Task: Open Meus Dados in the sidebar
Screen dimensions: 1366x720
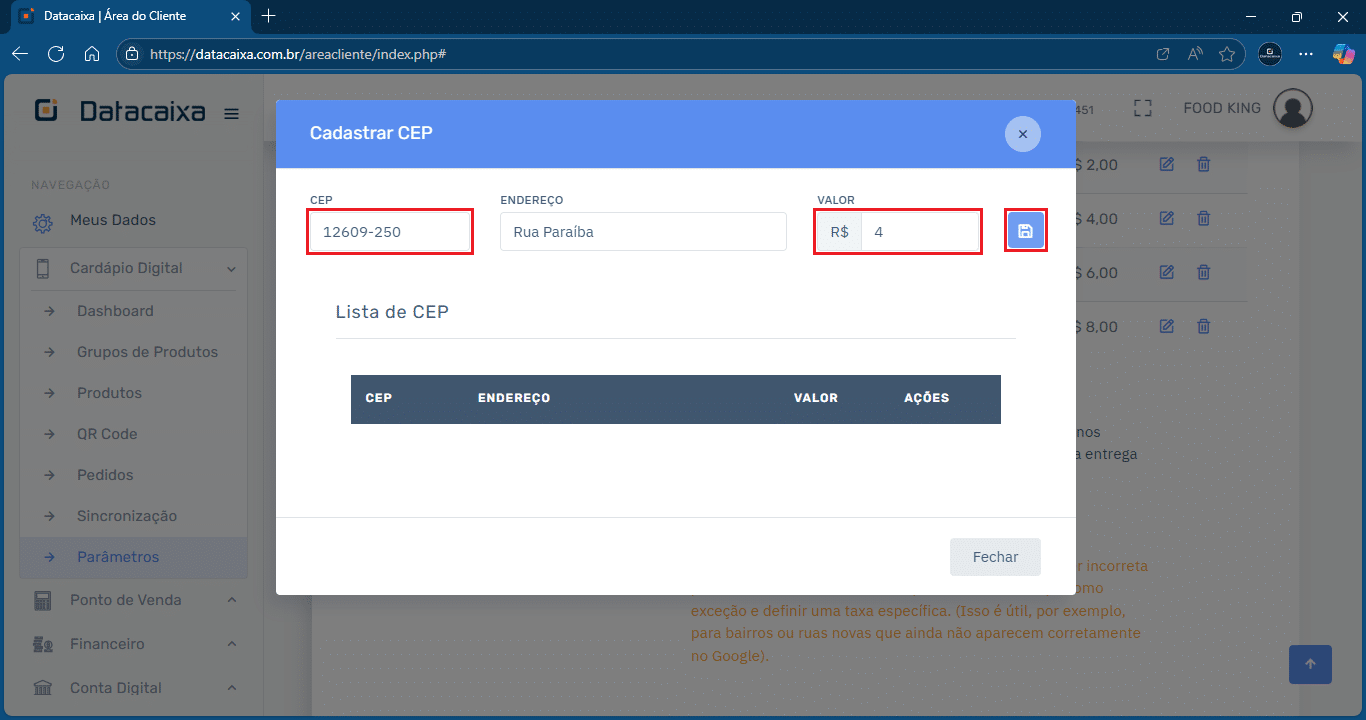Action: pos(112,220)
